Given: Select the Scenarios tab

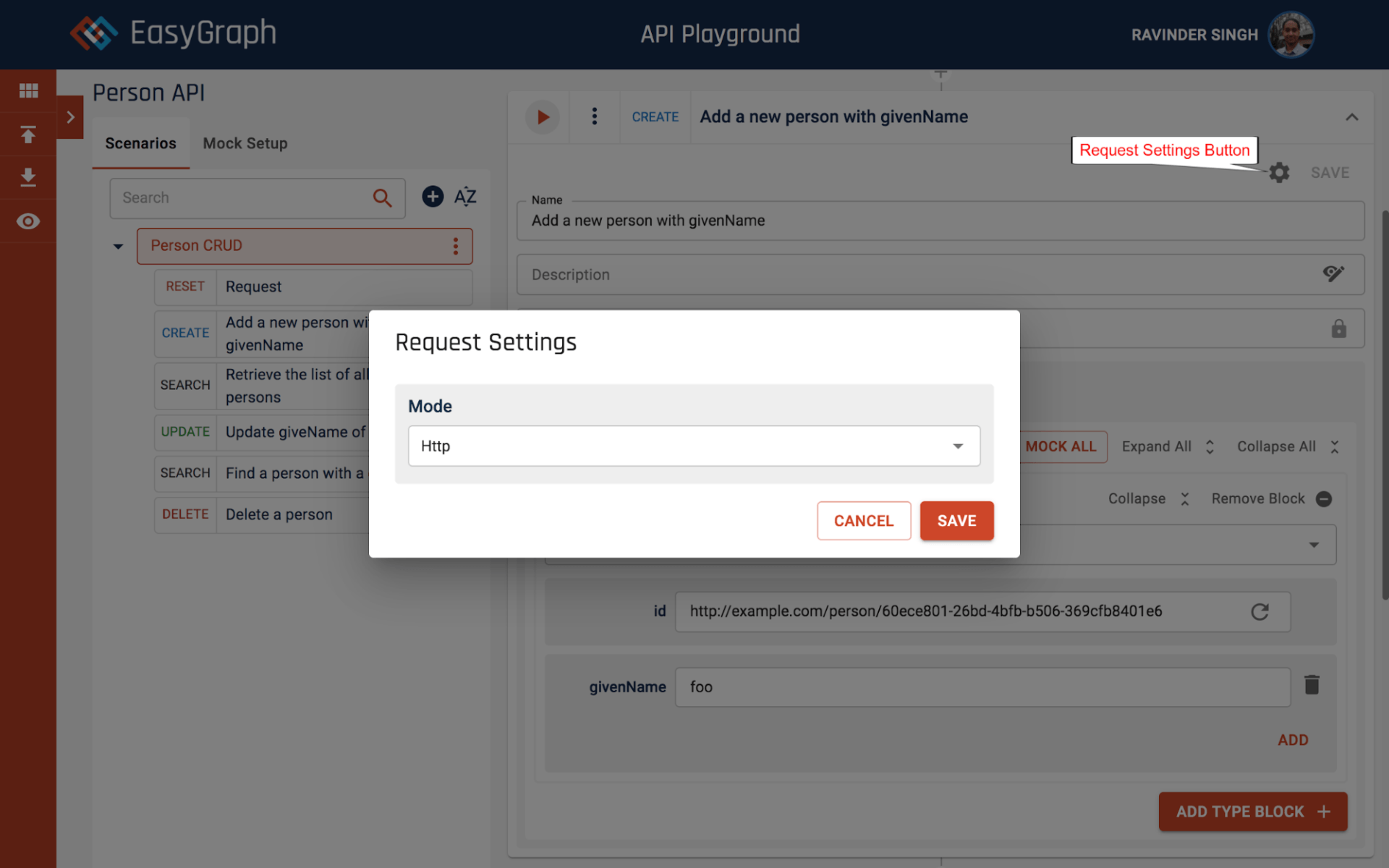Looking at the screenshot, I should pos(140,143).
